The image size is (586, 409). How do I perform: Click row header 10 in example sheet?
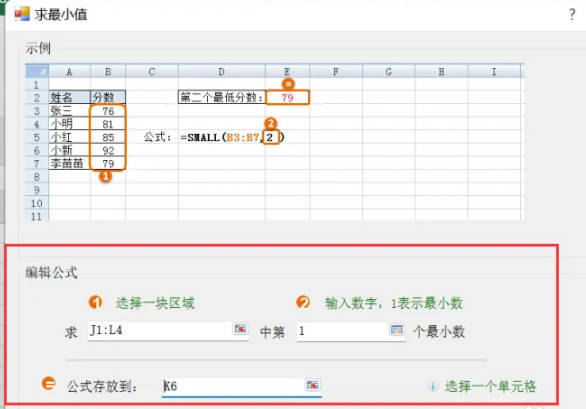pos(37,203)
